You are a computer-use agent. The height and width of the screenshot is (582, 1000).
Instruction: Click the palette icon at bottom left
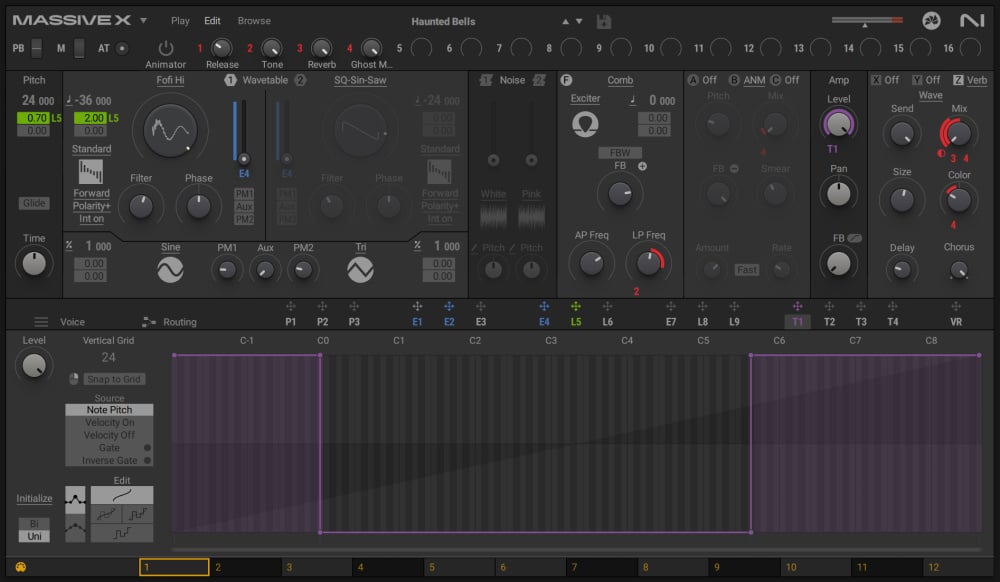tap(20, 567)
